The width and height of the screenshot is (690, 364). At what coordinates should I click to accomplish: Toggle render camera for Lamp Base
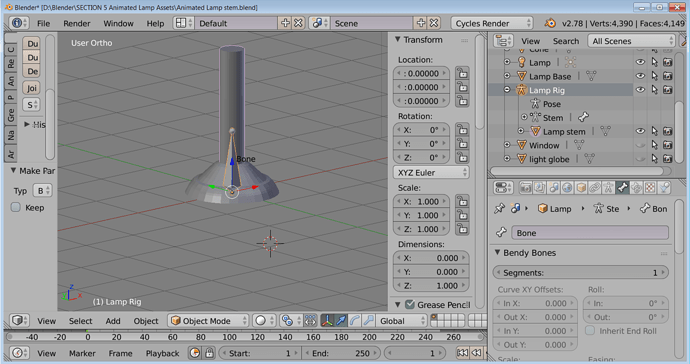(x=668, y=76)
